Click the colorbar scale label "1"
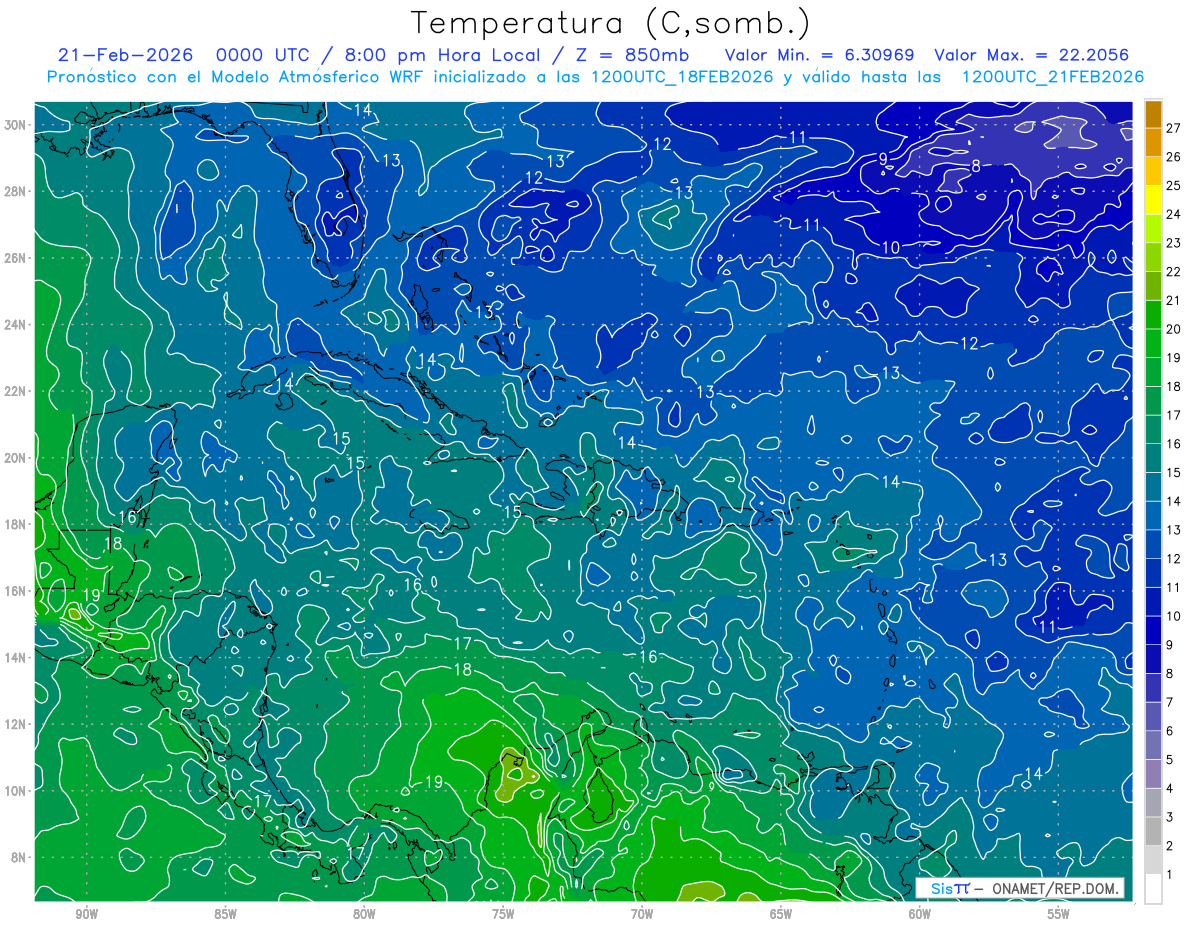1200x927 pixels. [1170, 875]
